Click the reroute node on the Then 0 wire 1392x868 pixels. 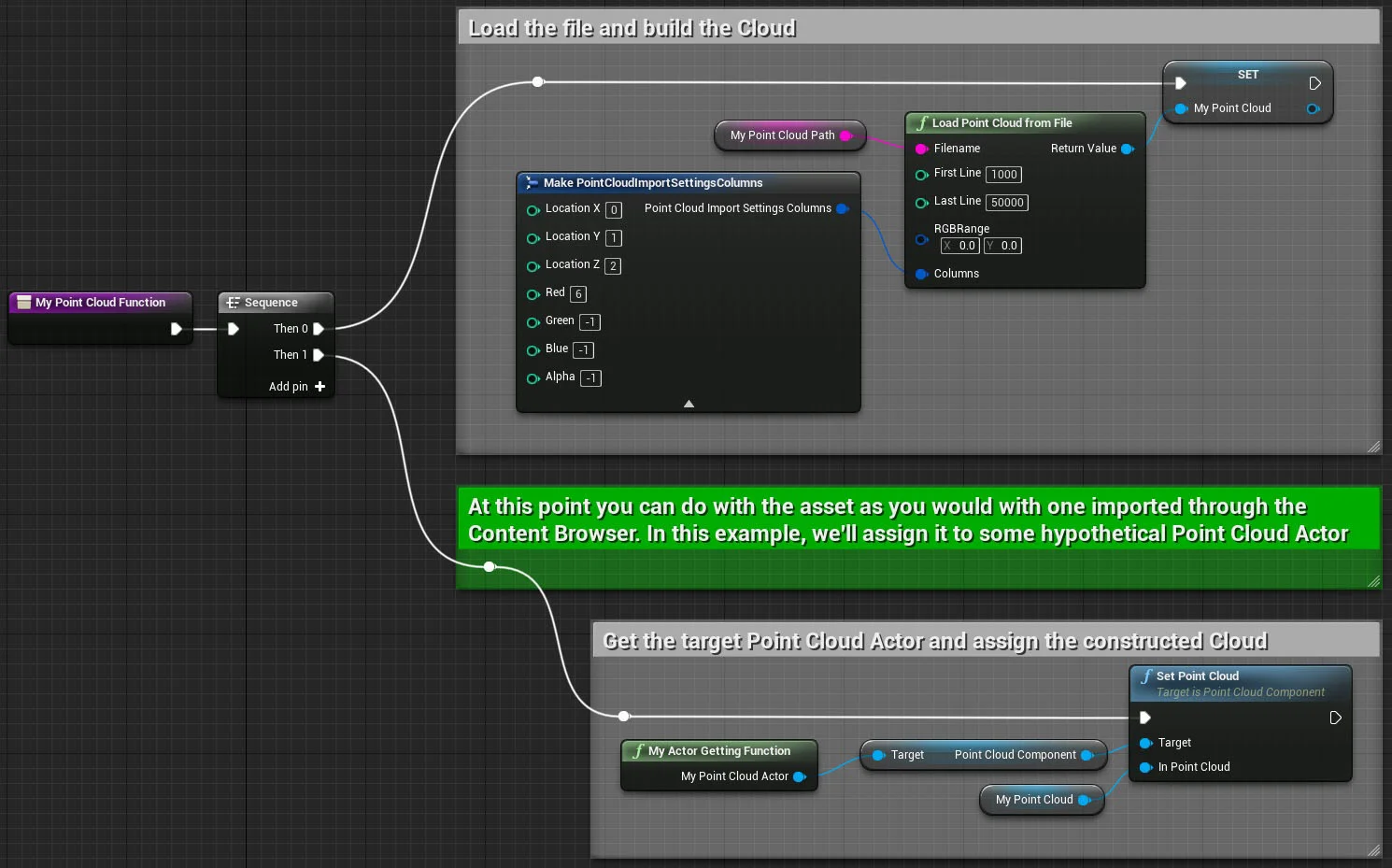(538, 82)
